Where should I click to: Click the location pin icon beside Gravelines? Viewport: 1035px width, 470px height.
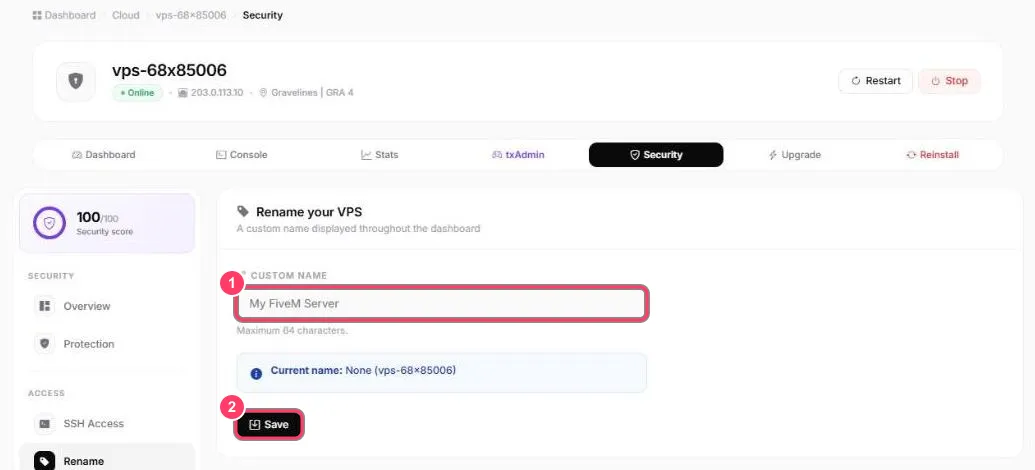263,93
